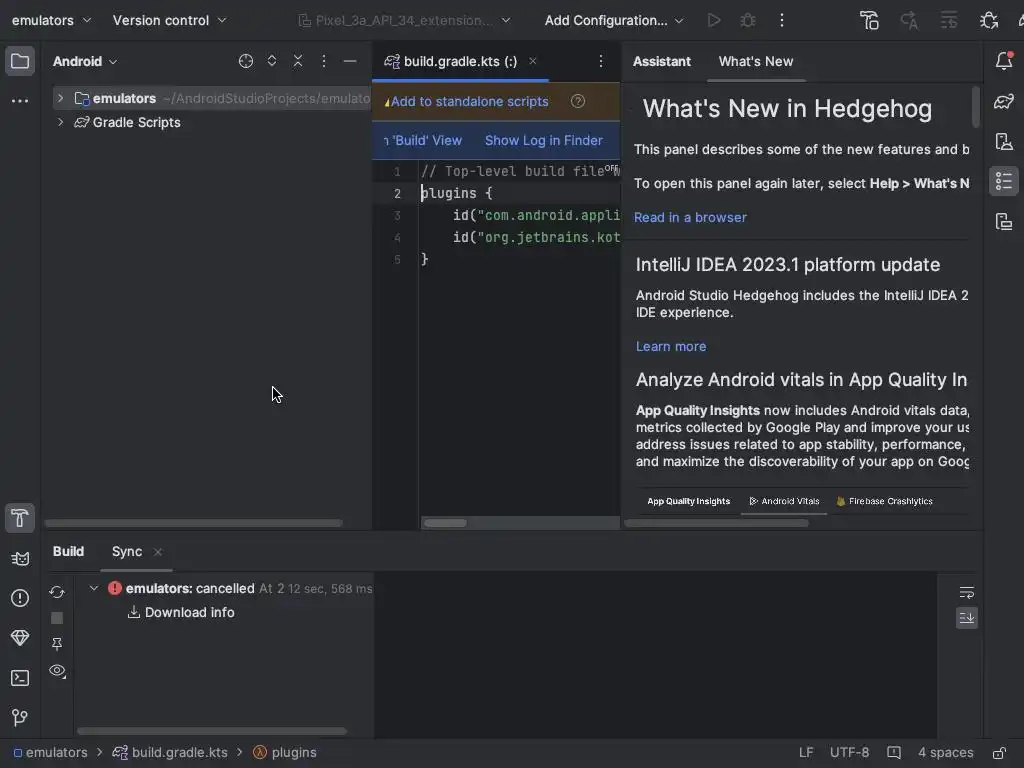Open More tool windows ellipsis

tap(20, 101)
